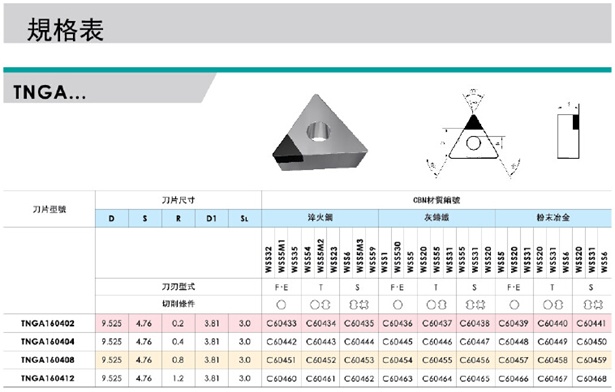615x392 pixels.
Task: Click the TNGA... section heading
Action: [49, 93]
